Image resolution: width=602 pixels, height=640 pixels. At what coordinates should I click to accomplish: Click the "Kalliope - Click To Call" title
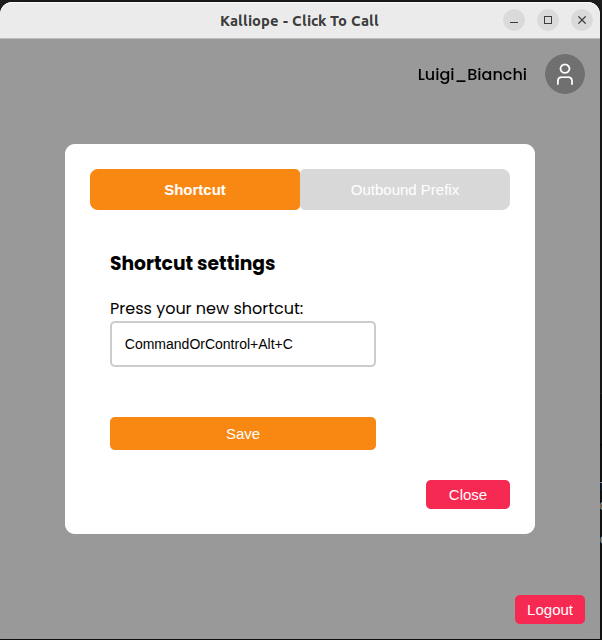(x=299, y=20)
